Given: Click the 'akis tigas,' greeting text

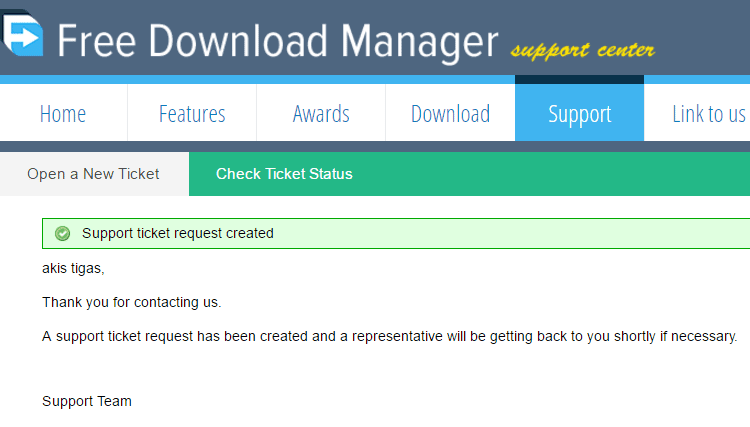Looking at the screenshot, I should pyautogui.click(x=73, y=268).
